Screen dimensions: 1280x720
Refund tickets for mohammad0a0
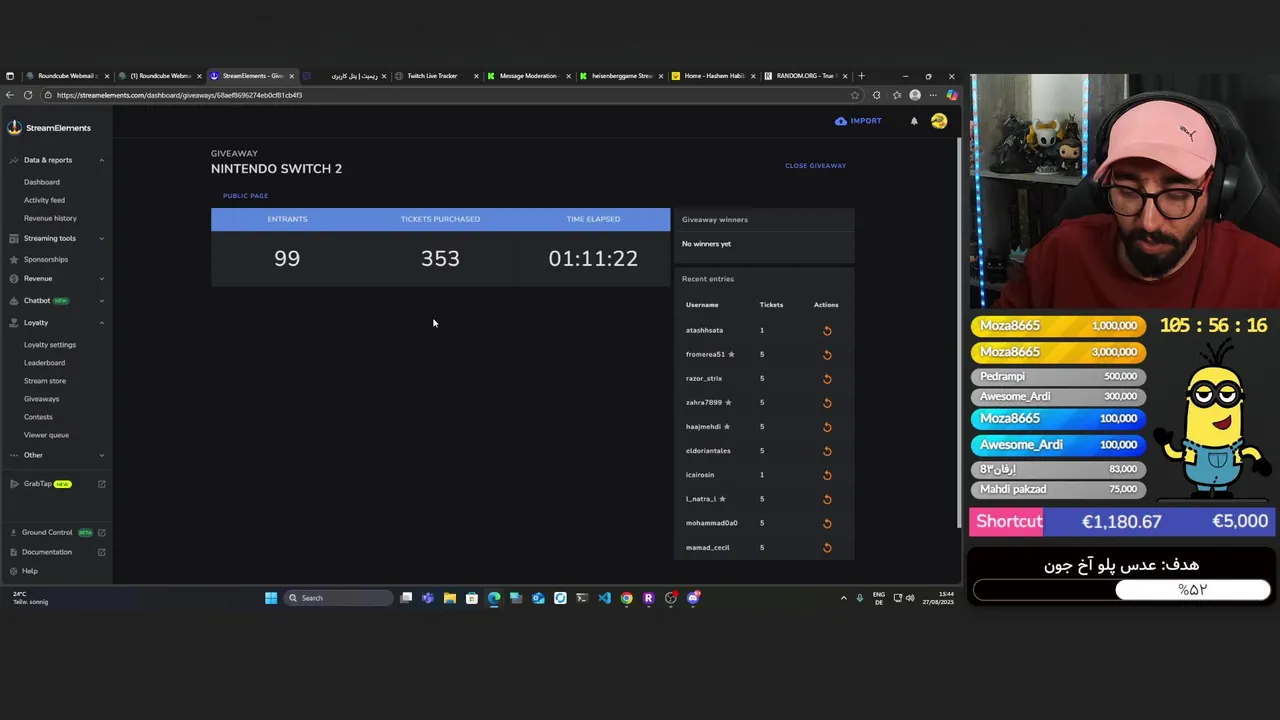click(x=827, y=523)
